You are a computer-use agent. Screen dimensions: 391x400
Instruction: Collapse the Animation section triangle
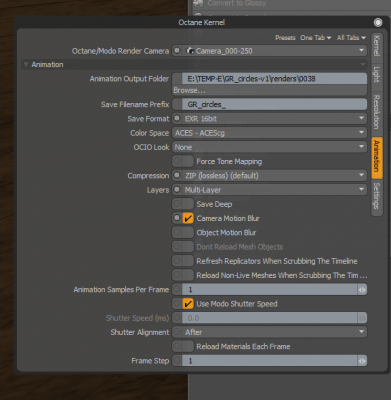tap(26, 64)
